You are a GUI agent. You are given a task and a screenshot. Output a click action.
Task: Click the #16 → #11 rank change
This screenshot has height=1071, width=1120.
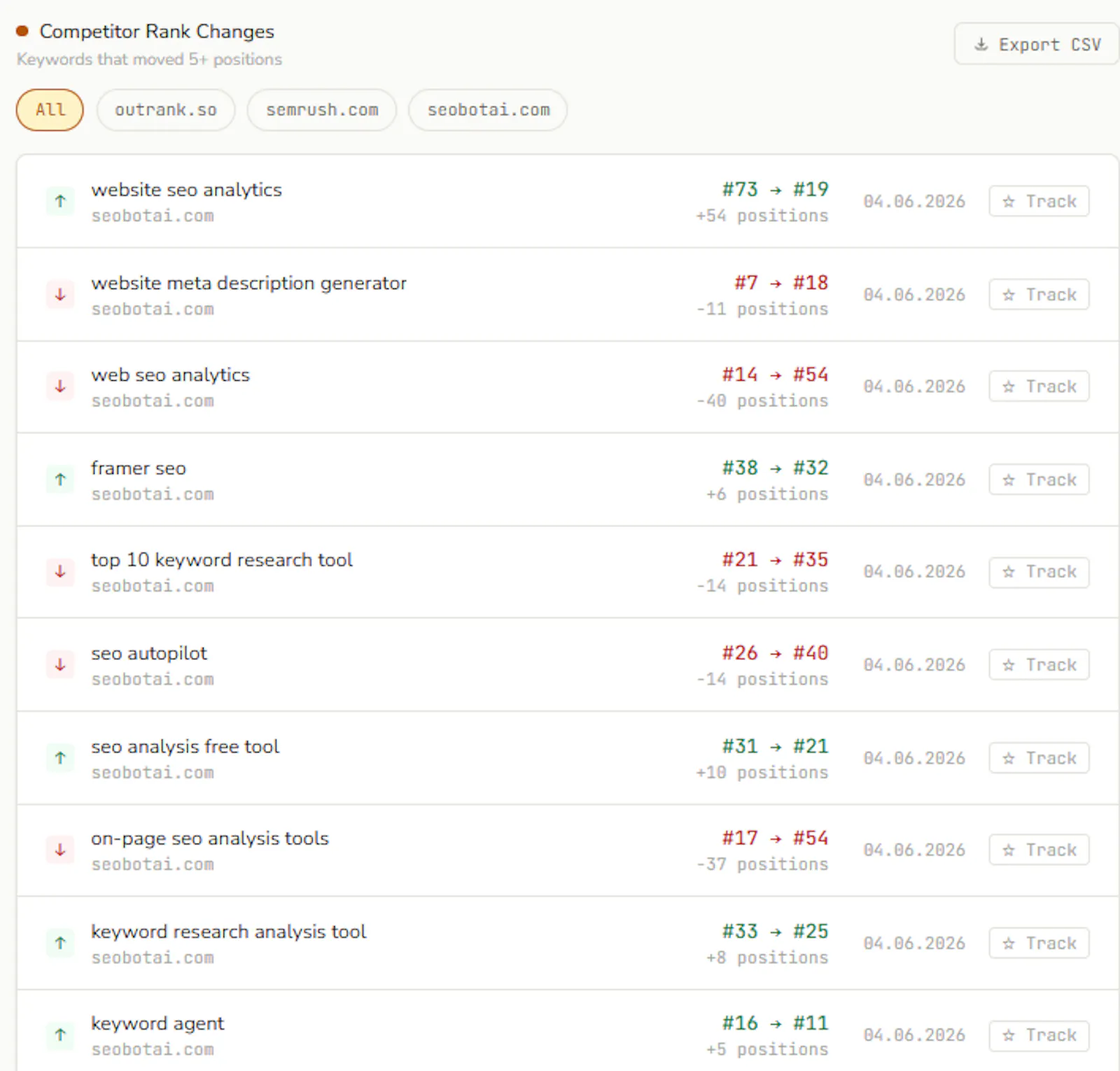tap(775, 1023)
